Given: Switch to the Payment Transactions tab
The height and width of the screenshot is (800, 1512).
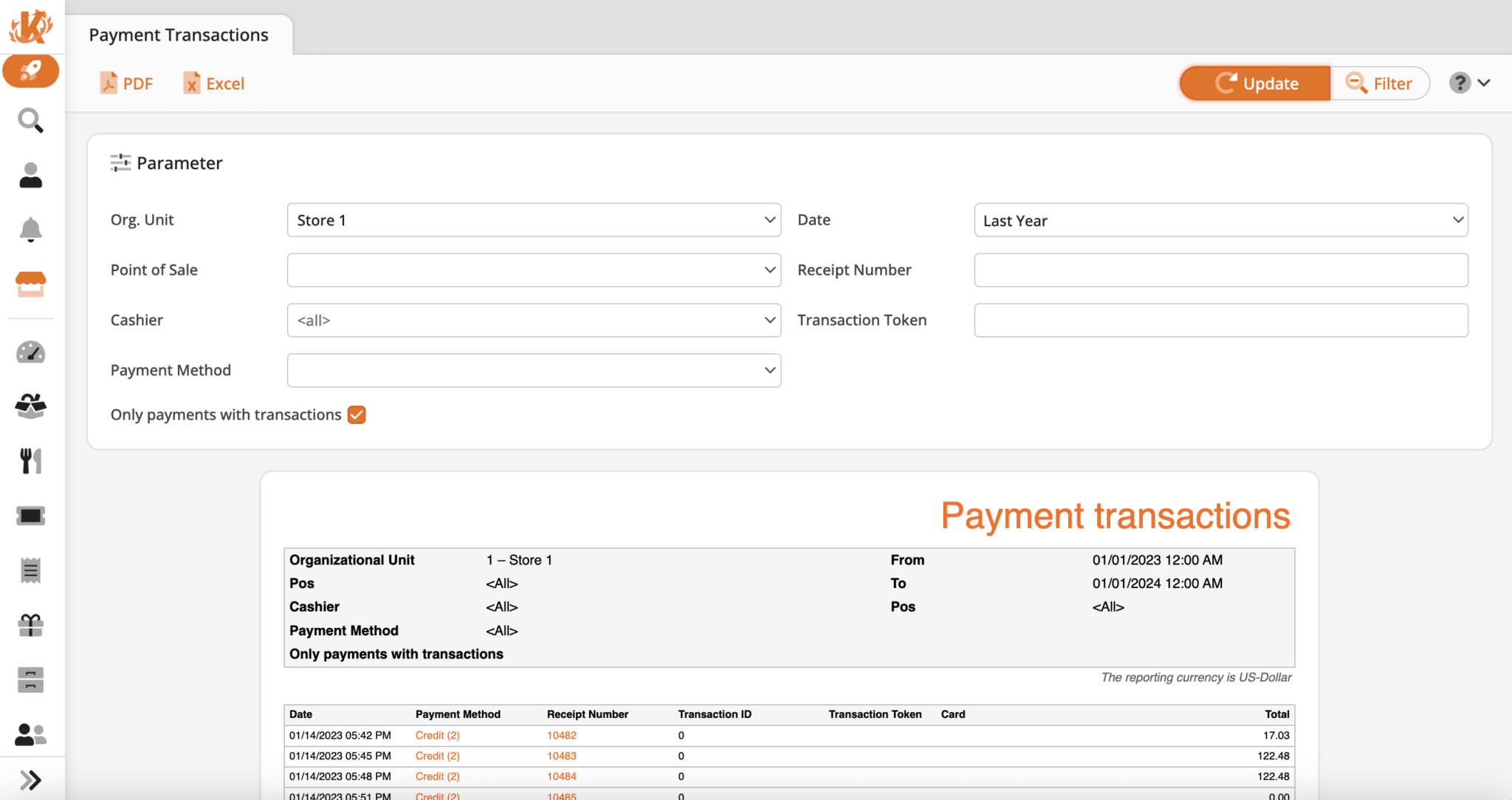Looking at the screenshot, I should (x=179, y=34).
